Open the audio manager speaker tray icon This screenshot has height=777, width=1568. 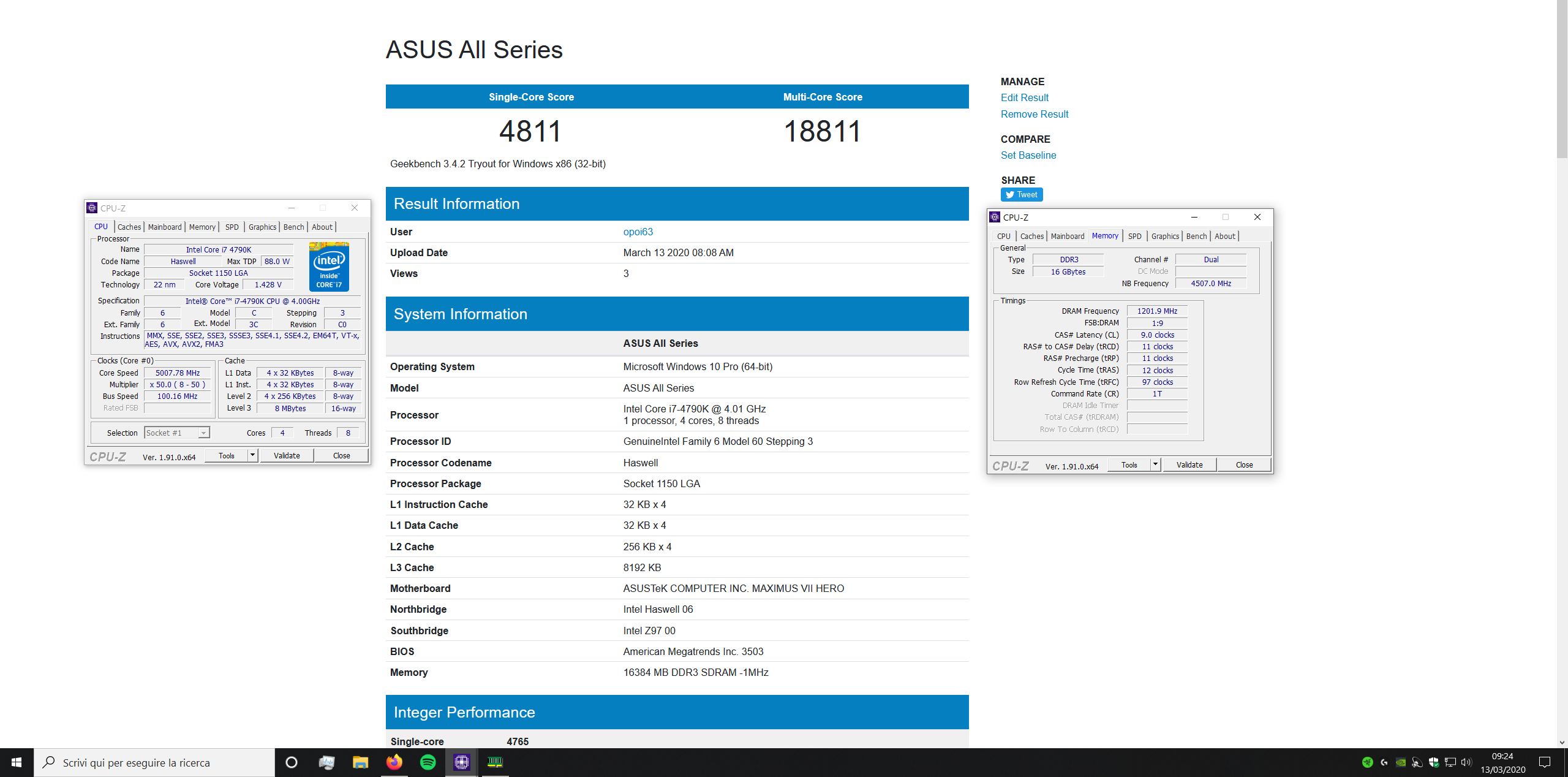pyautogui.click(x=1417, y=762)
